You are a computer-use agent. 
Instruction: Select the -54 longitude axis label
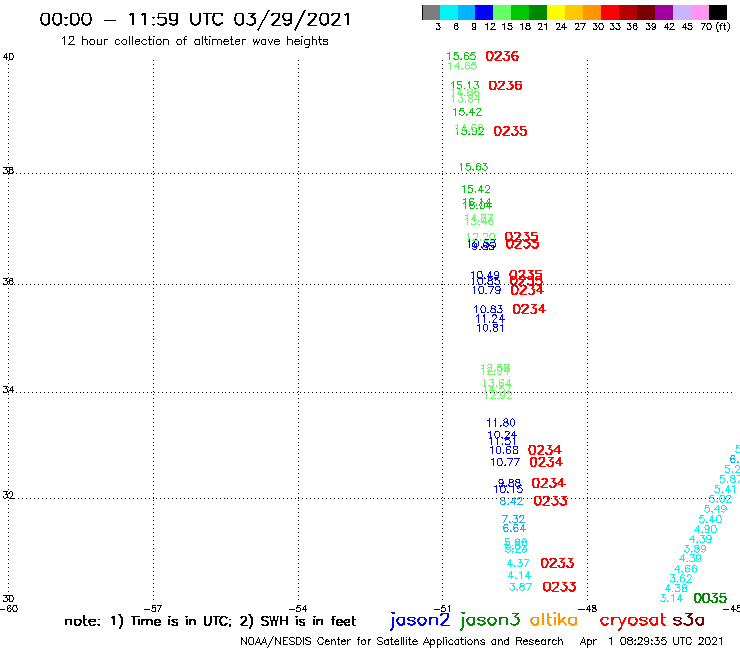click(298, 609)
